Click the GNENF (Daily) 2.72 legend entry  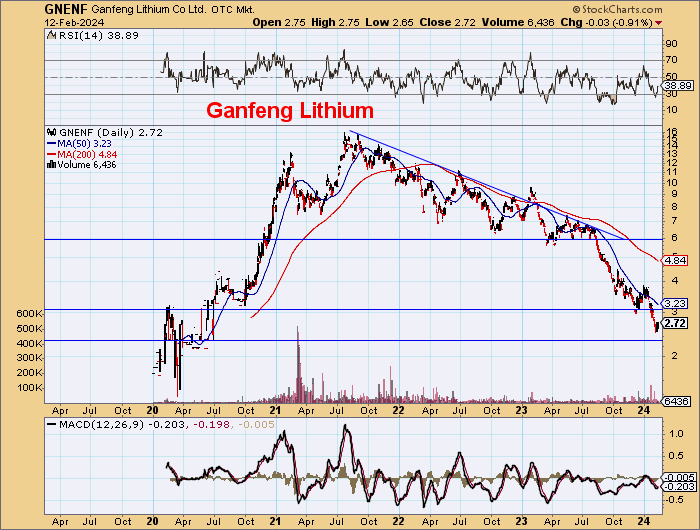(x=111, y=133)
